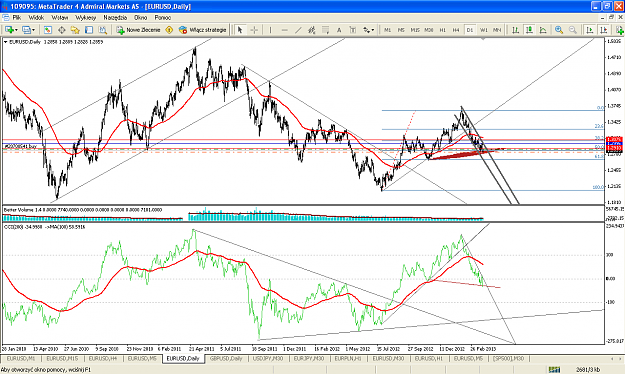
Task: Switch to H4 timeframe
Action: [456, 30]
